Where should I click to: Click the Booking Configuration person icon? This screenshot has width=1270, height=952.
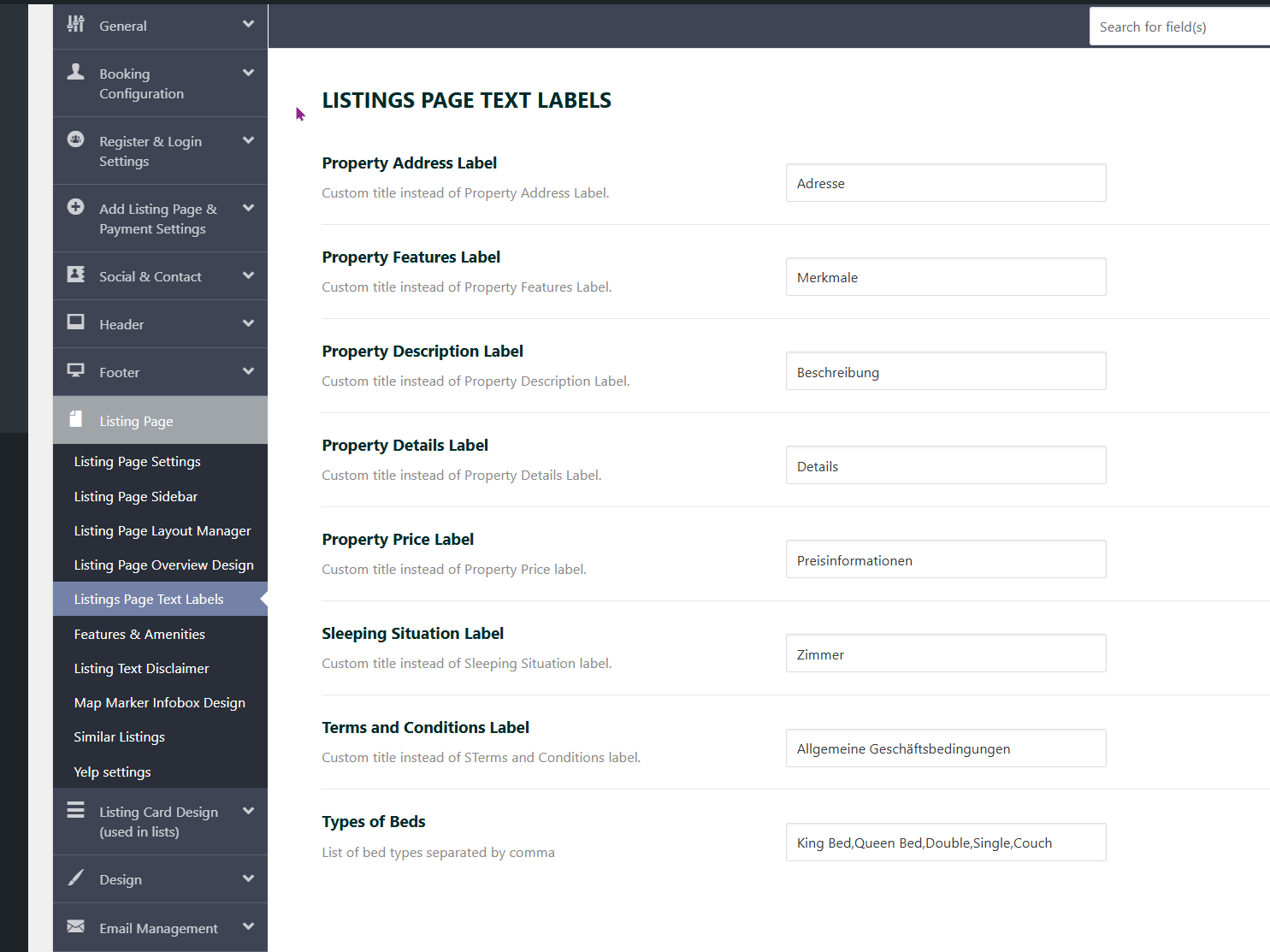coord(76,71)
